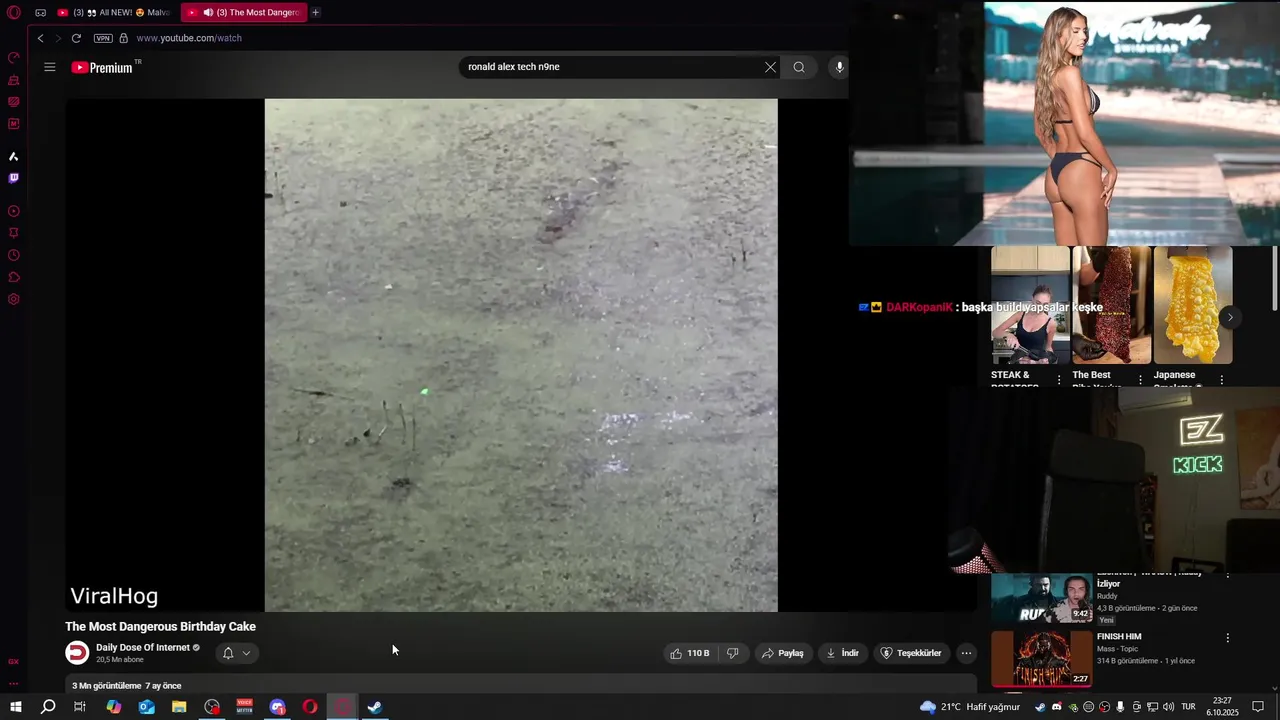
Task: Open options for STEAK & POTATOES short
Action: pos(1059,380)
